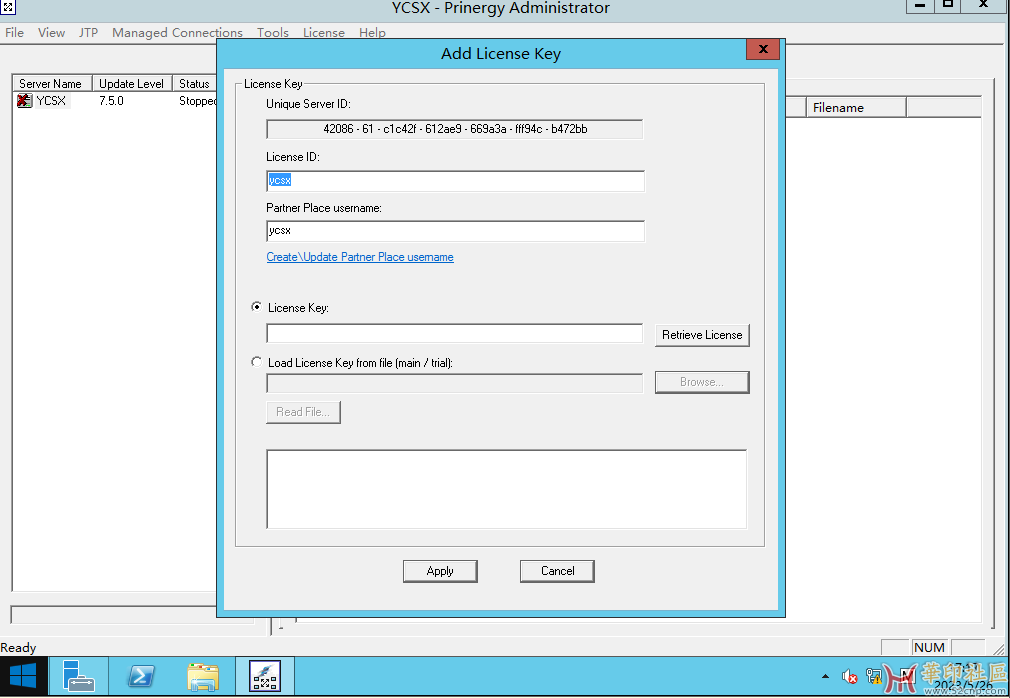Screen dimensions: 1010x698
Task: Open Server Manager from the taskbar
Action: pyautogui.click(x=79, y=676)
